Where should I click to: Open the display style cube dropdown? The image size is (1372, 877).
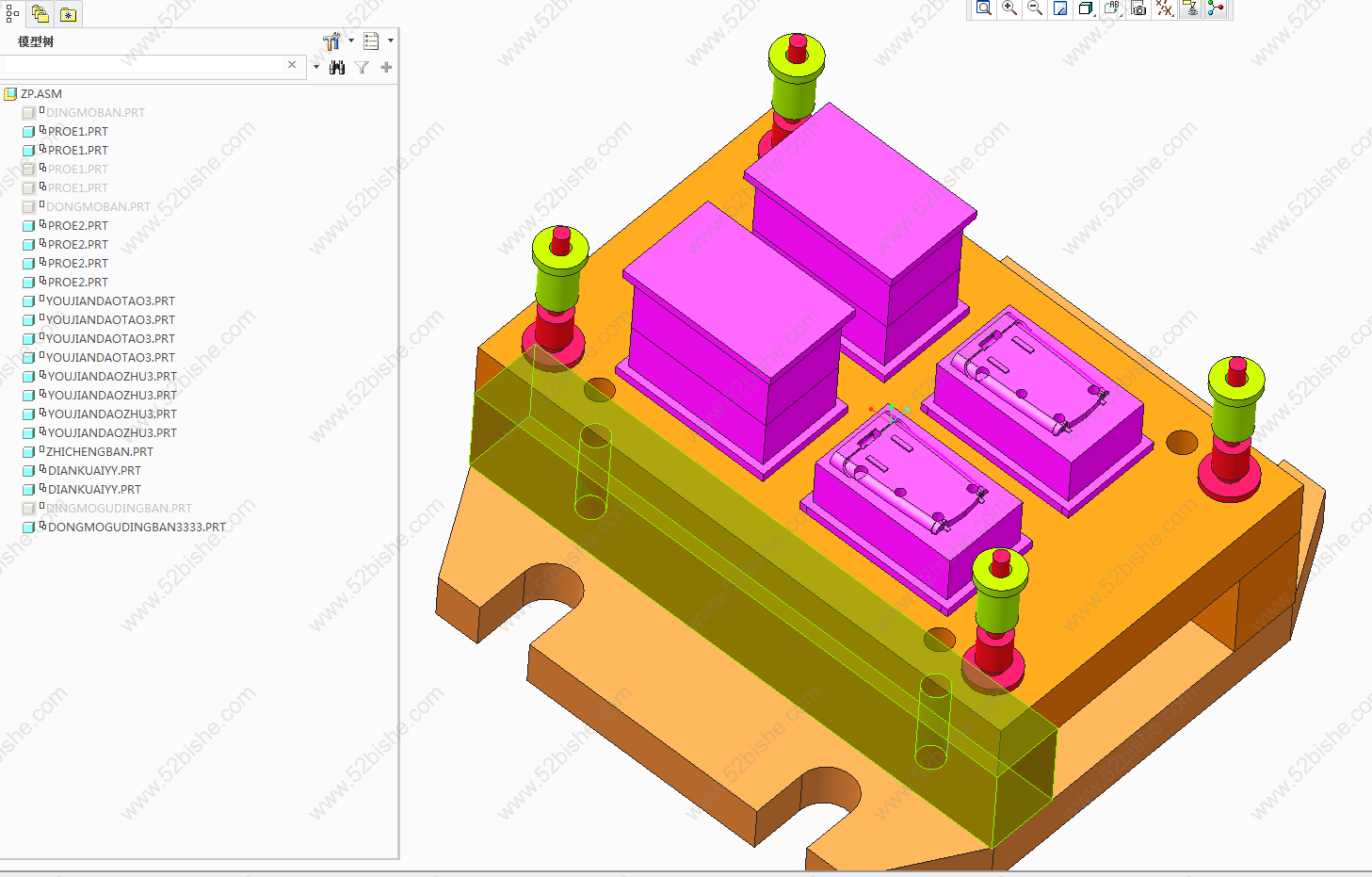pos(1086,8)
